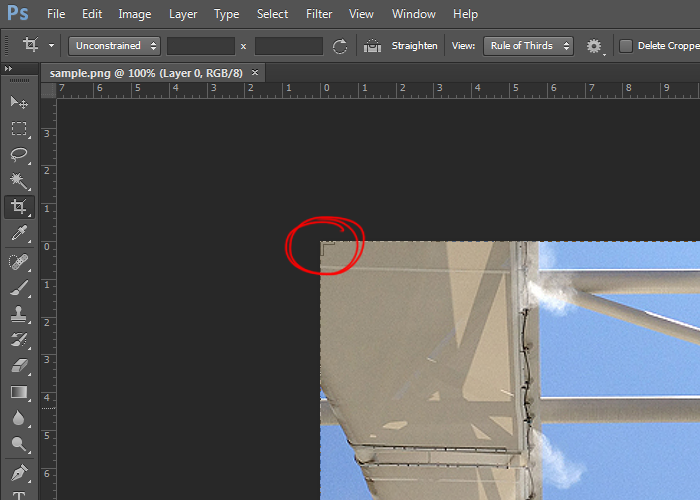Open the Image menu

pos(135,14)
